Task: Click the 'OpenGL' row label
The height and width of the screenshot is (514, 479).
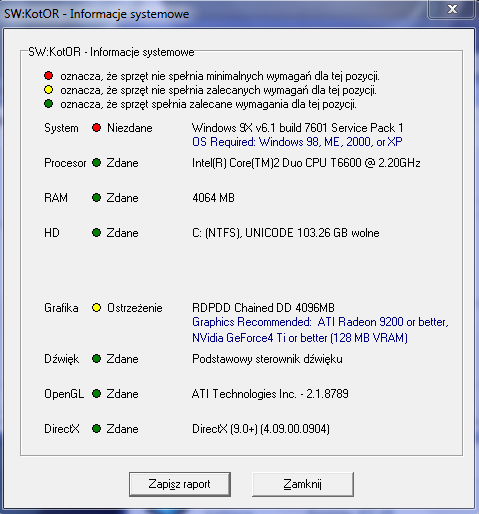Action: 64,394
